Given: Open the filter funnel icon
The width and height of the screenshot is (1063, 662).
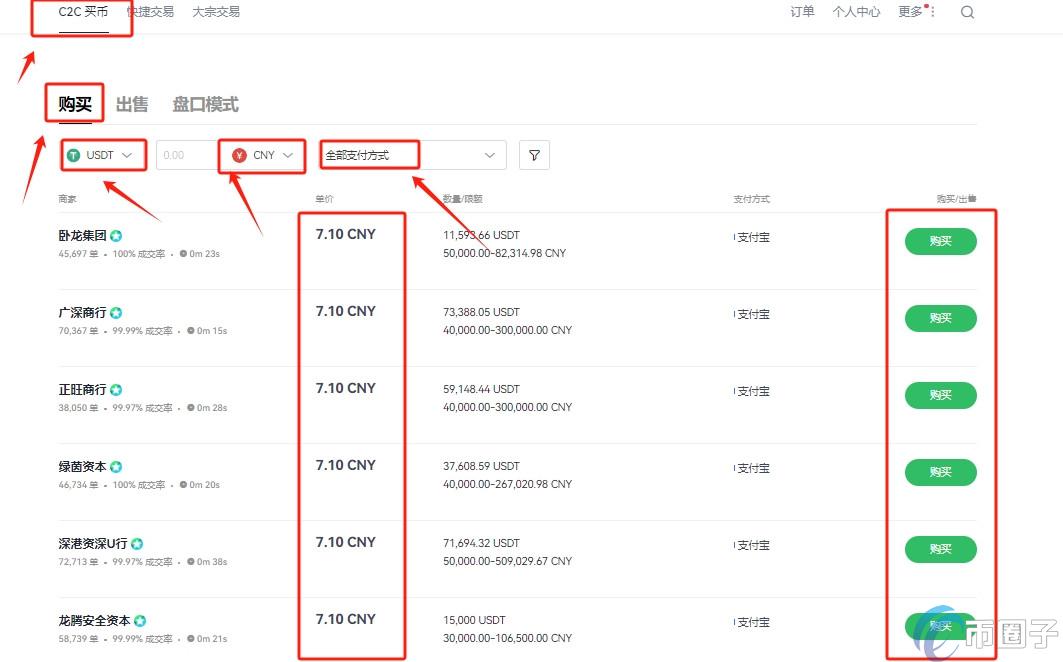Looking at the screenshot, I should (534, 155).
